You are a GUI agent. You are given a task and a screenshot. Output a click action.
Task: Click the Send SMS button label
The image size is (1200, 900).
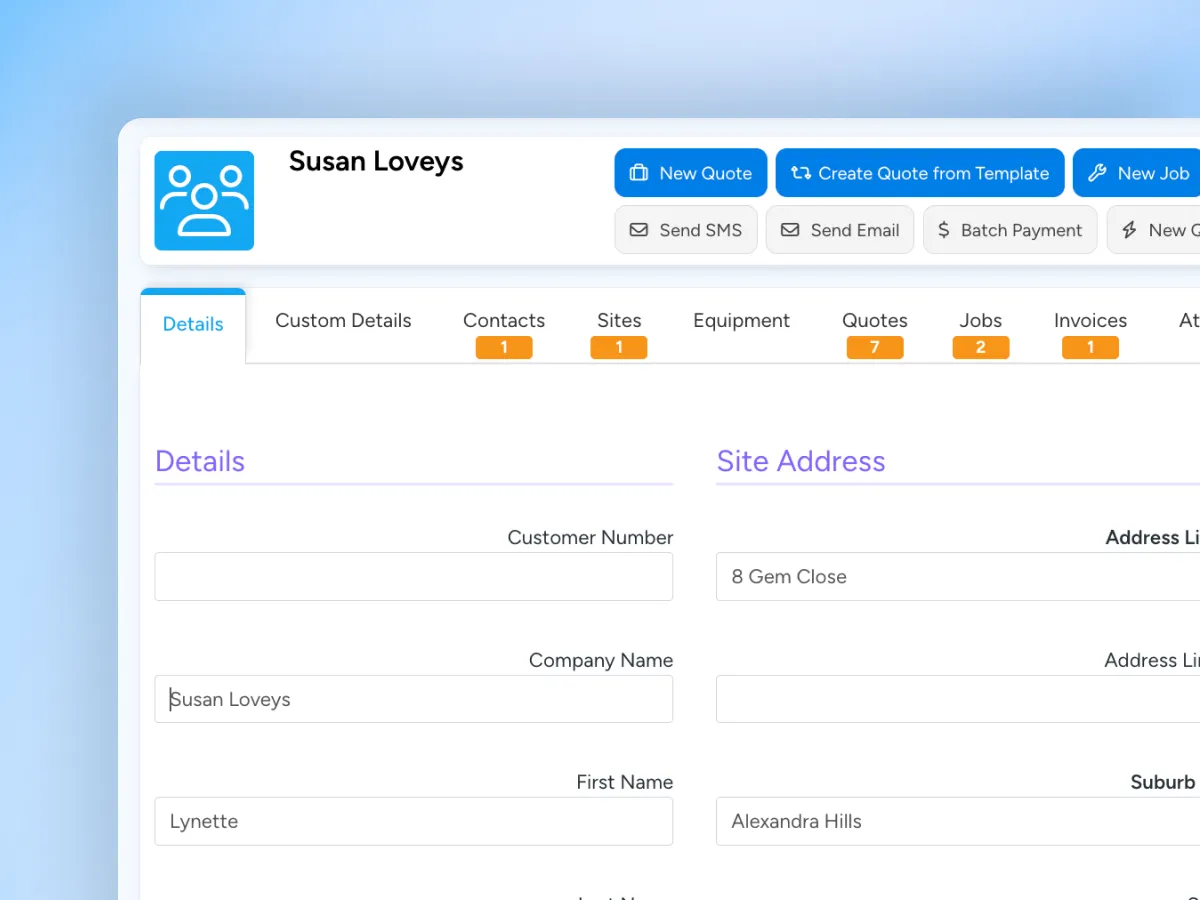pyautogui.click(x=701, y=230)
